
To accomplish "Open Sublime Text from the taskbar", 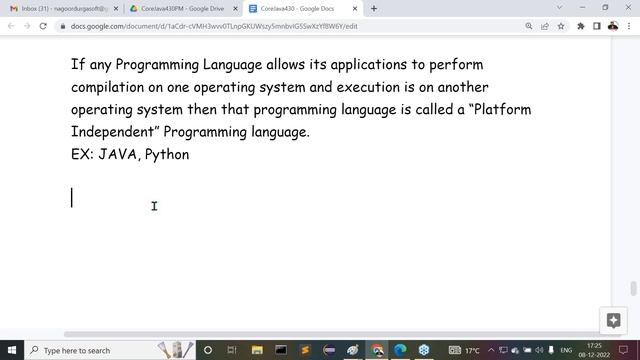I will click(x=305, y=350).
